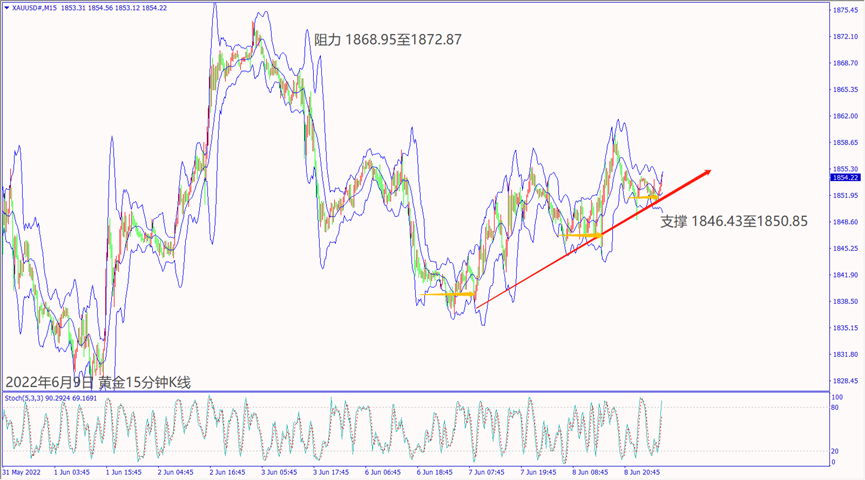Select the 3 Jun 05:45 time axis label
This screenshot has height=480, width=865.
tap(281, 471)
